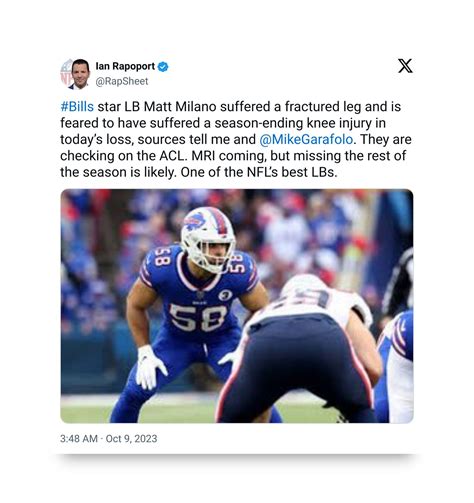Click the @RapSheet handle
Viewport: 474px width, 503px height.
pos(122,81)
